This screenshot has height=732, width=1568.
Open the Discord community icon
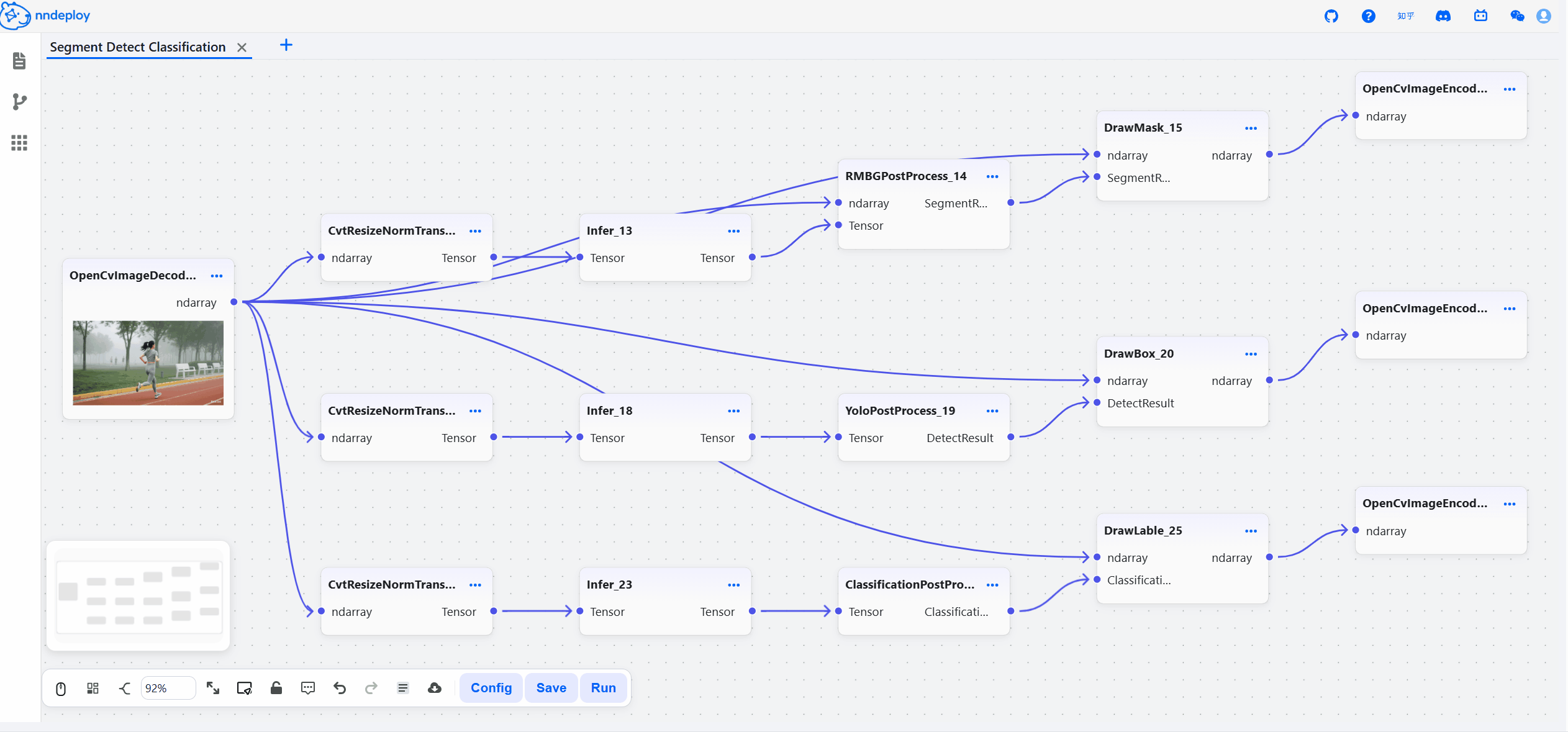[1443, 16]
